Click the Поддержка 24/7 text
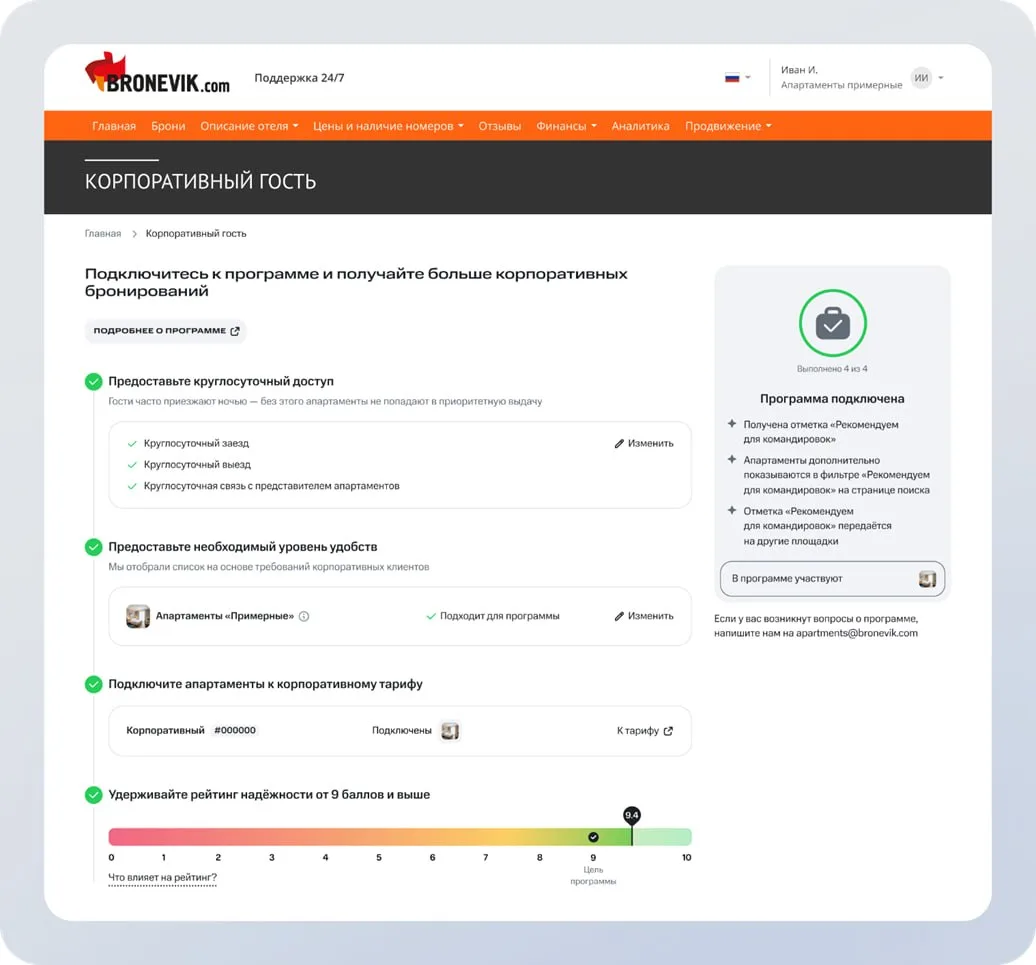1036x965 pixels. (x=299, y=78)
